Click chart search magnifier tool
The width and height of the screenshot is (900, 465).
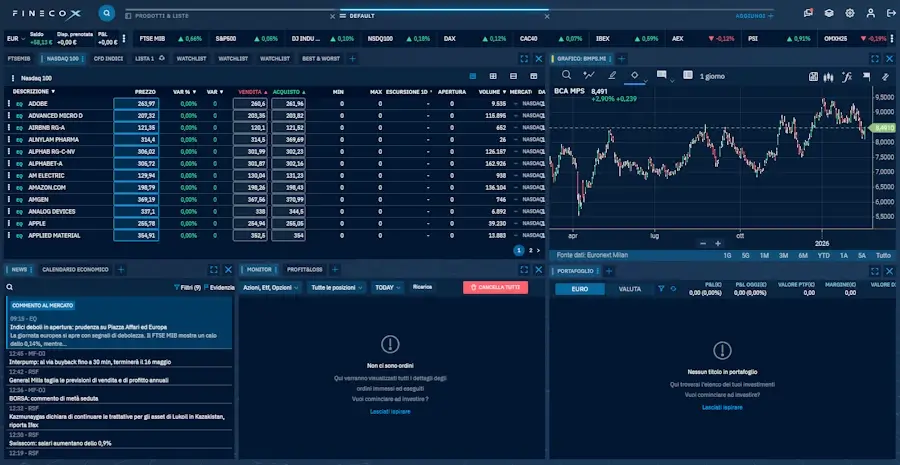[567, 75]
